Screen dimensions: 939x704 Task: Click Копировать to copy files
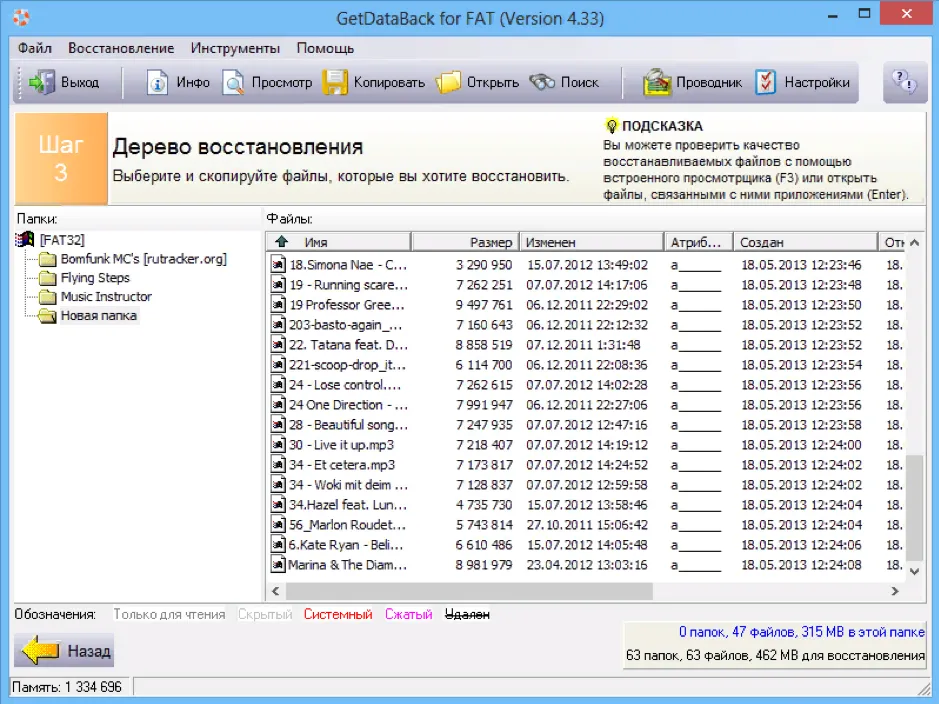(374, 83)
